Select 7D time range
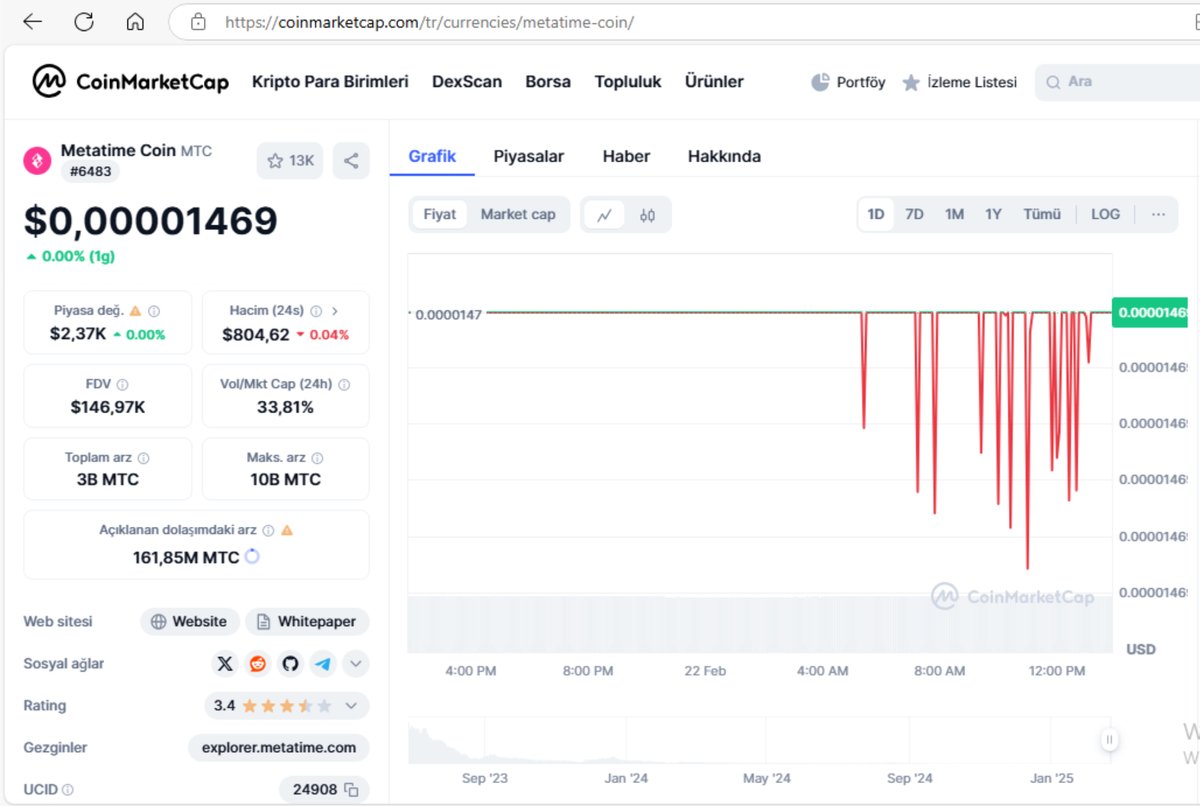 point(914,214)
